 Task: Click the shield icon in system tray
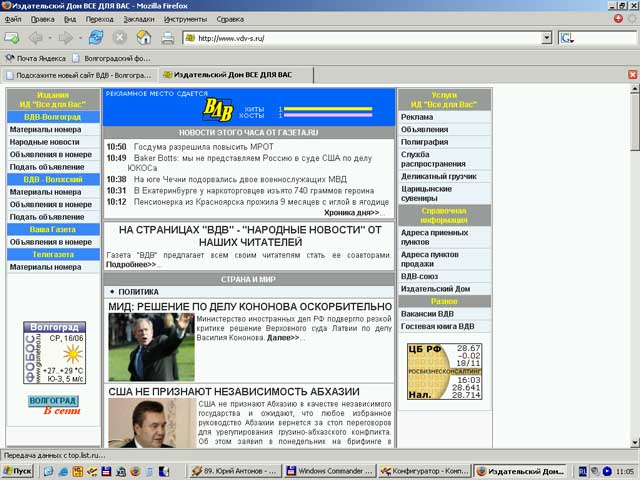point(595,471)
